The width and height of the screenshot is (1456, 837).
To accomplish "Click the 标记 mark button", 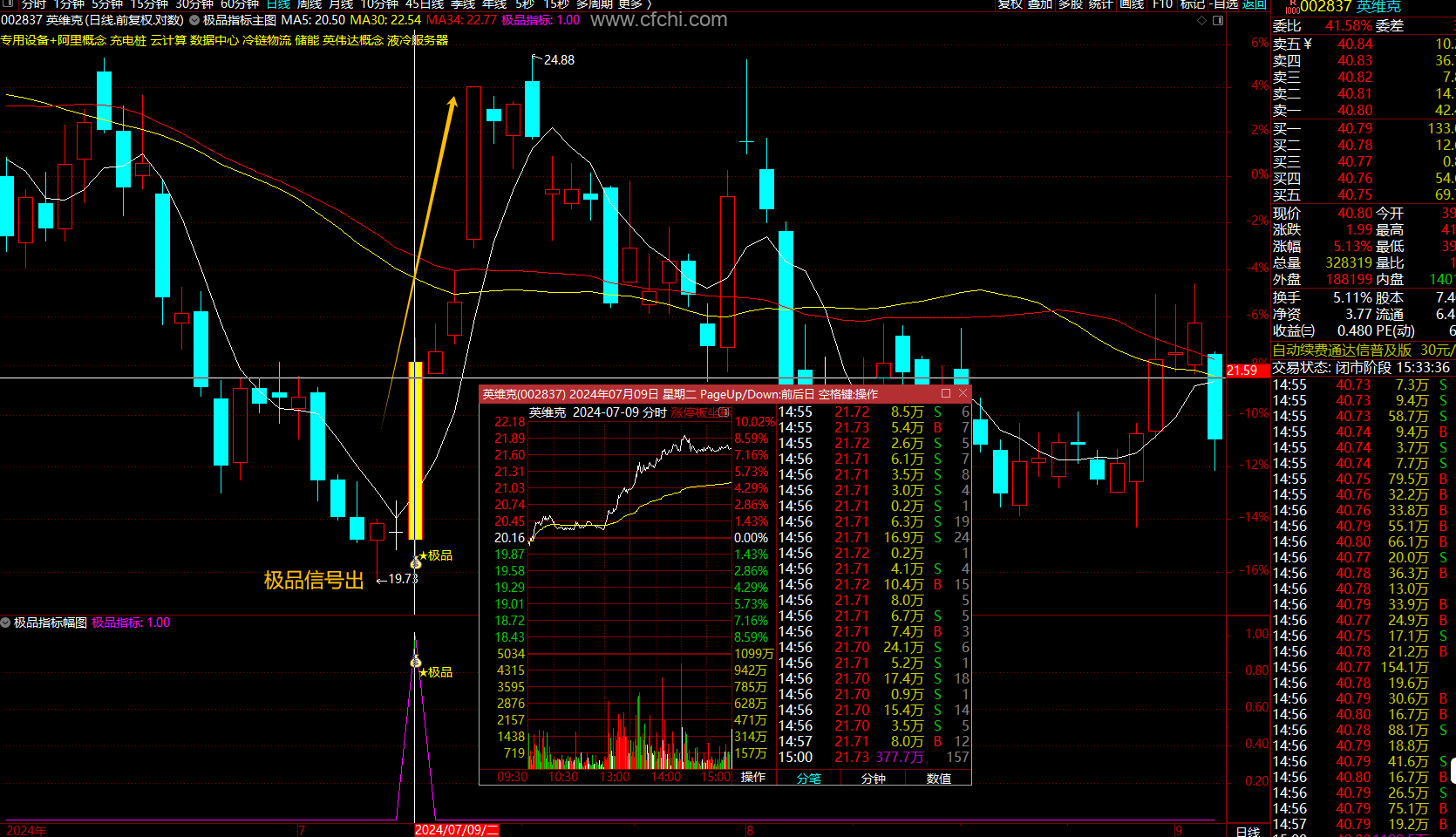I will [x=1193, y=4].
